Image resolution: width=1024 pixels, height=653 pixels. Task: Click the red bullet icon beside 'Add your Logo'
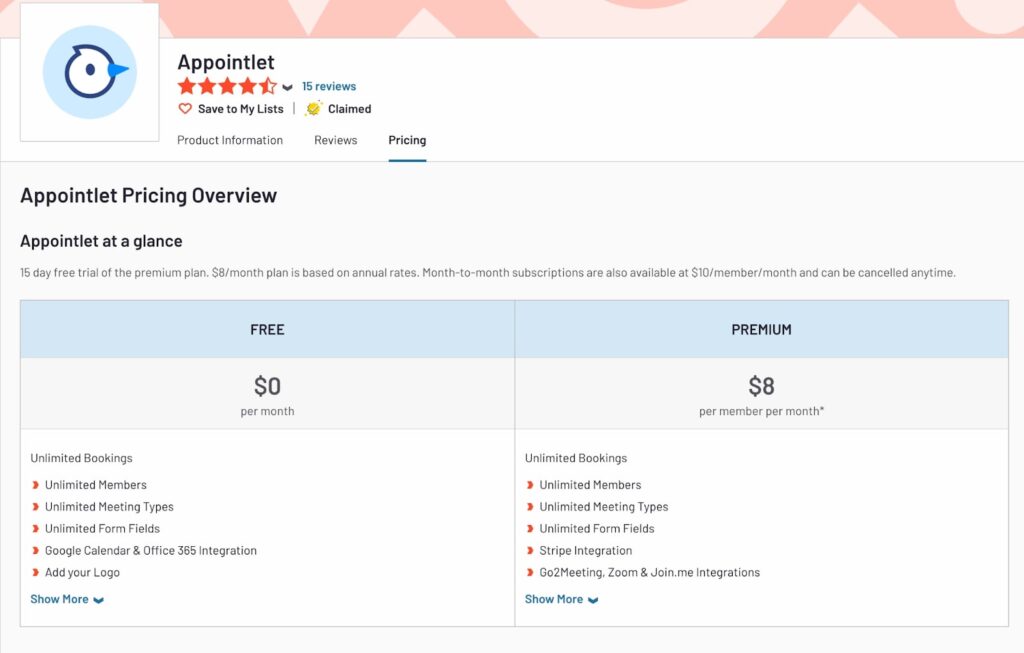click(x=35, y=572)
